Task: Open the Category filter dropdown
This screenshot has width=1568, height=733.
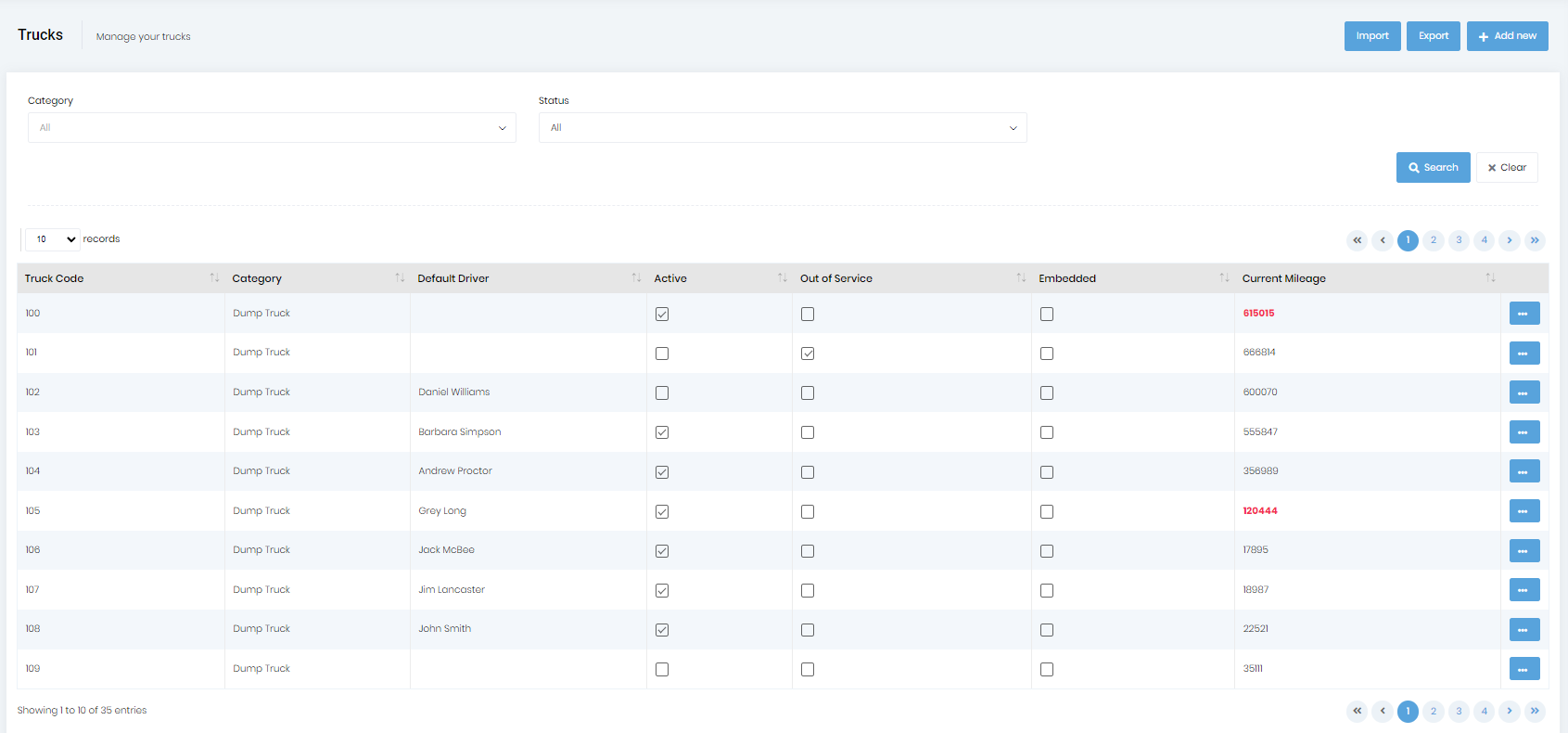Action: pyautogui.click(x=272, y=128)
